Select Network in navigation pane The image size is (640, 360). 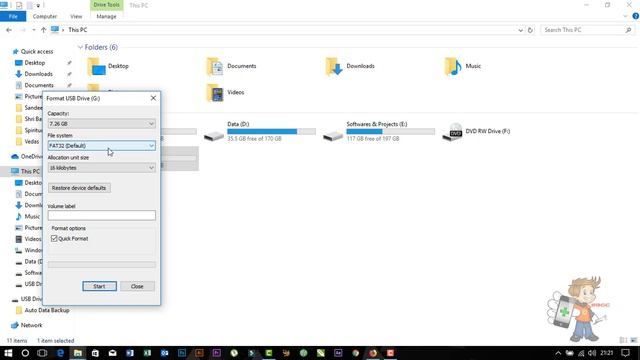coord(27,325)
